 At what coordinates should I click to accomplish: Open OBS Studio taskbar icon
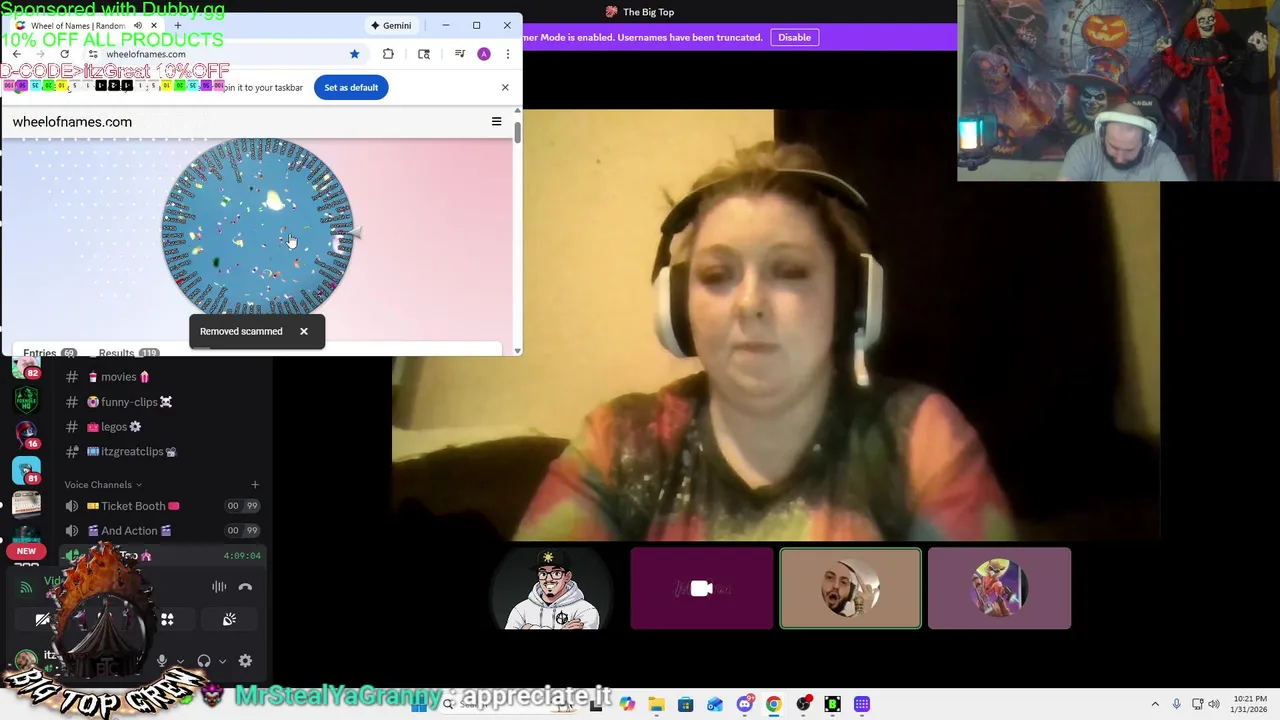(803, 705)
